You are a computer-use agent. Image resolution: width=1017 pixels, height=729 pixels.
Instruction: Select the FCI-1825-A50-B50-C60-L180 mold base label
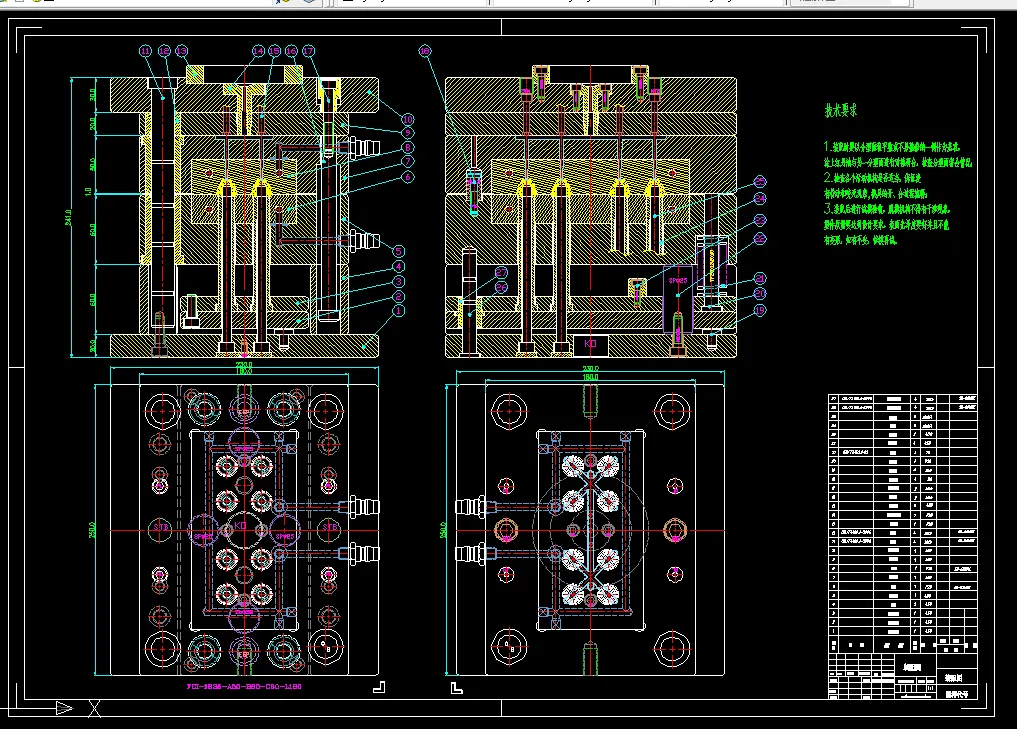tap(244, 686)
